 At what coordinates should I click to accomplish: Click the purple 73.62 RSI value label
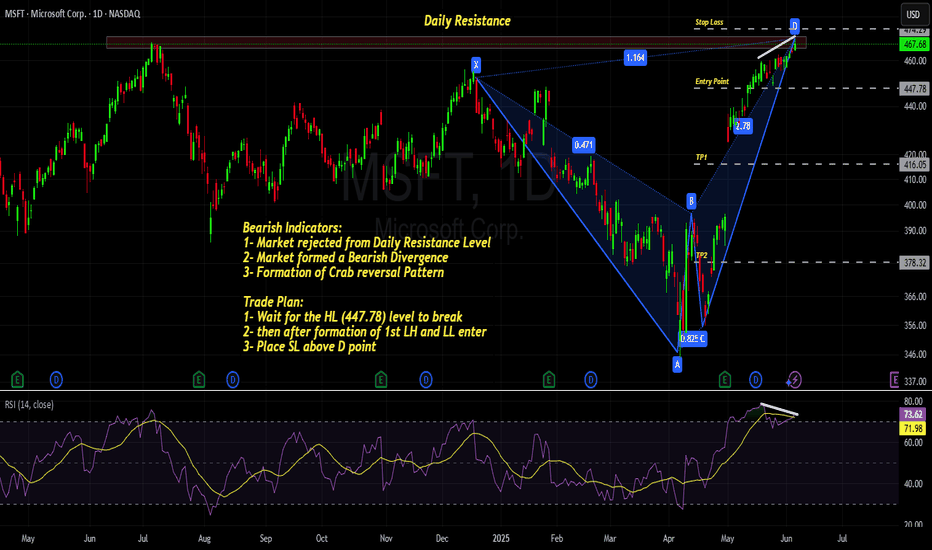coord(913,414)
